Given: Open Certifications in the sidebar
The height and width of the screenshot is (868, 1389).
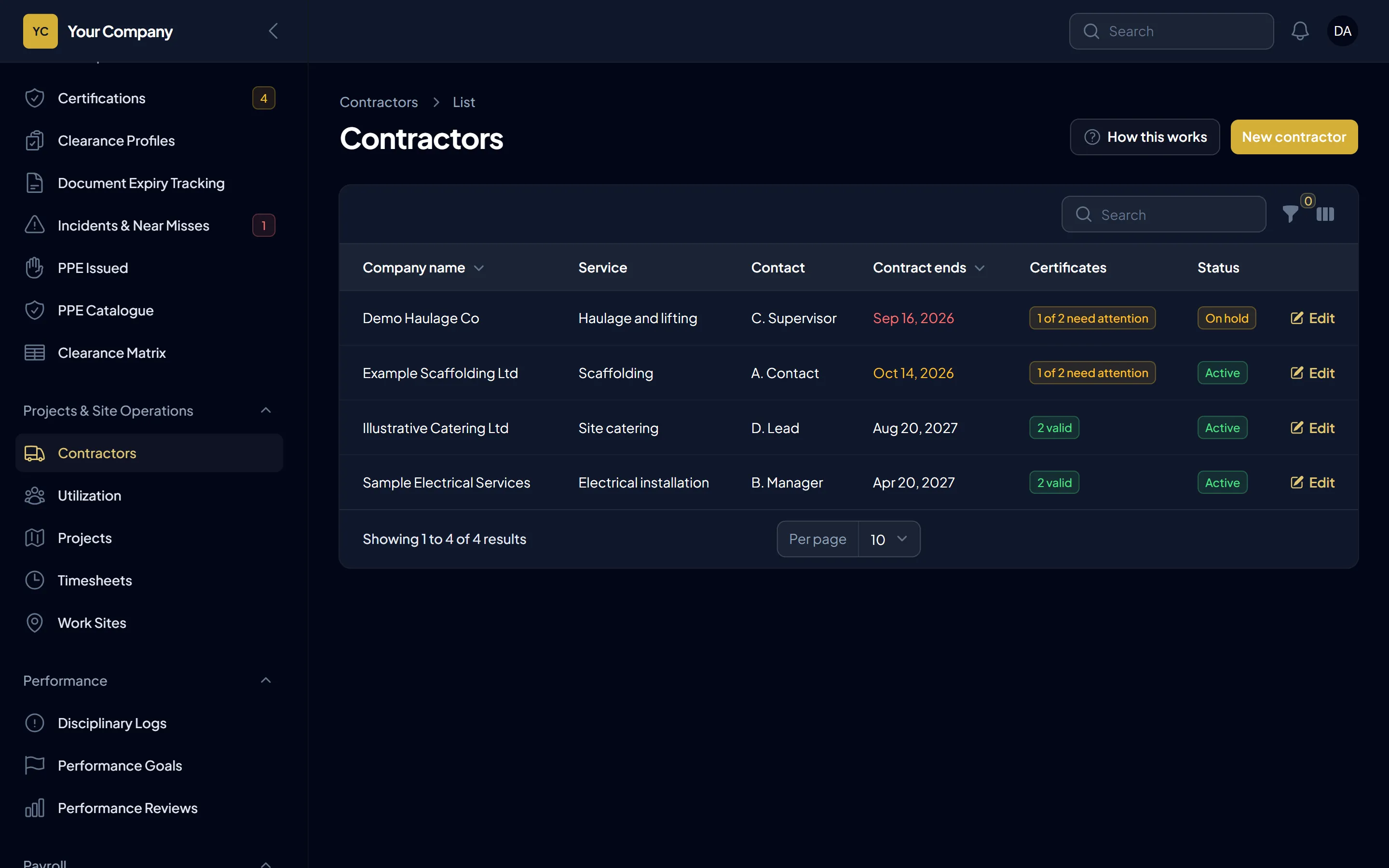Looking at the screenshot, I should (x=149, y=98).
